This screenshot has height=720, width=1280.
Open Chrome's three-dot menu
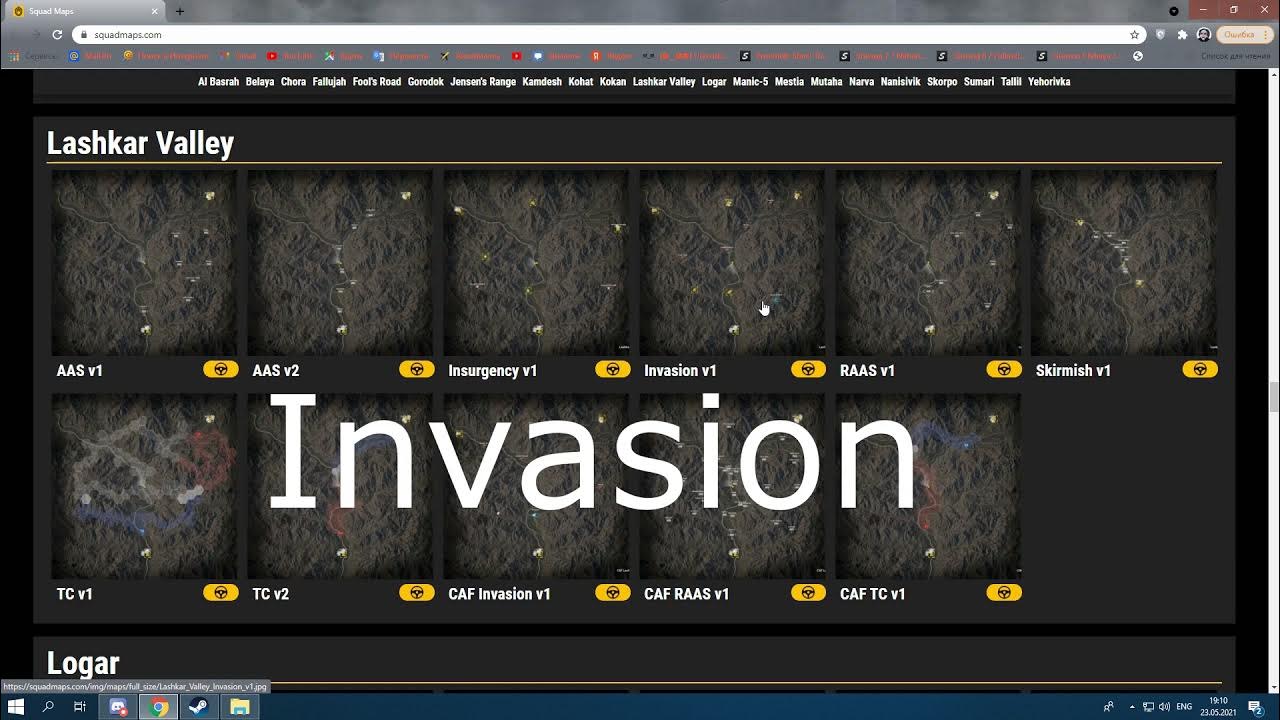pos(1266,34)
